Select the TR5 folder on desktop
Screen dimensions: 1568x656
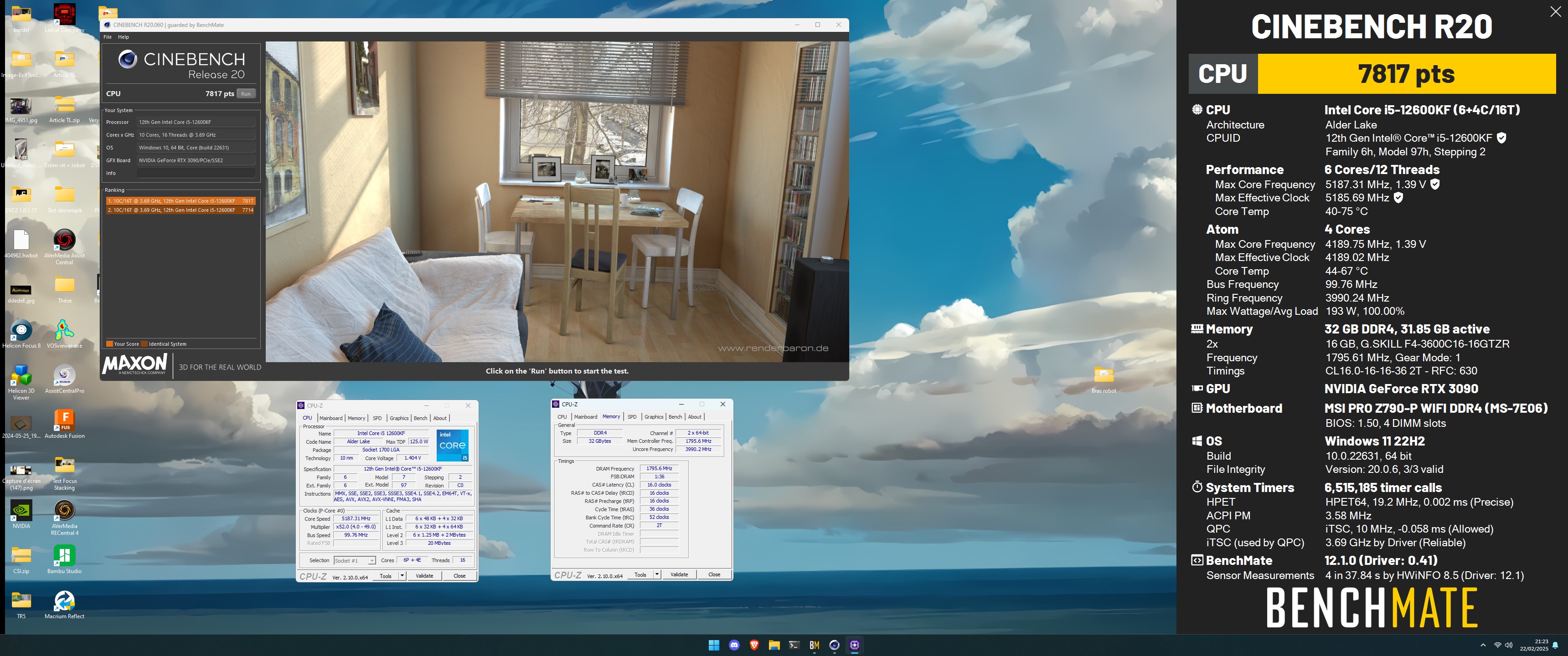pyautogui.click(x=21, y=604)
